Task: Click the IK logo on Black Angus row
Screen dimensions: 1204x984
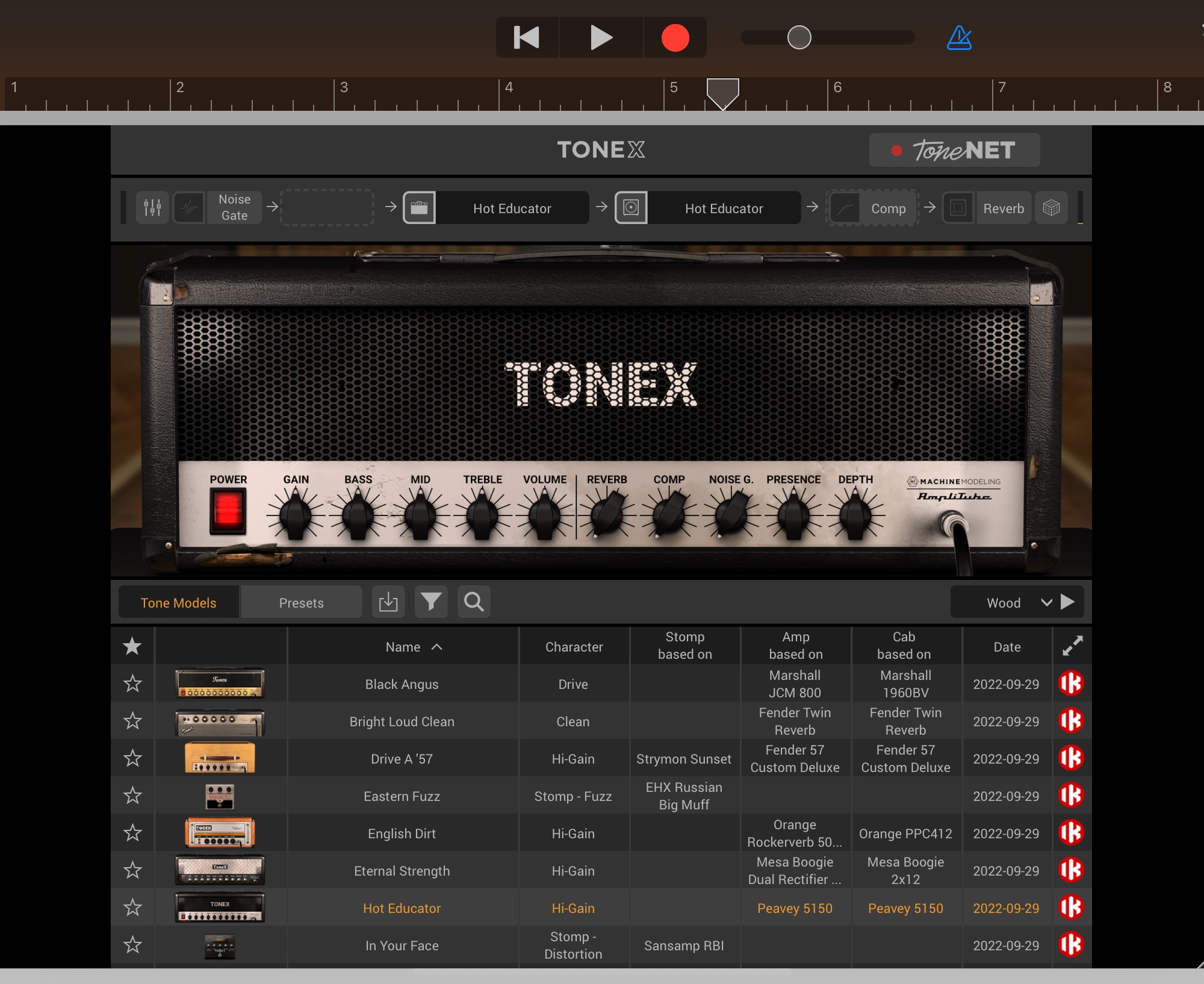Action: [1071, 683]
